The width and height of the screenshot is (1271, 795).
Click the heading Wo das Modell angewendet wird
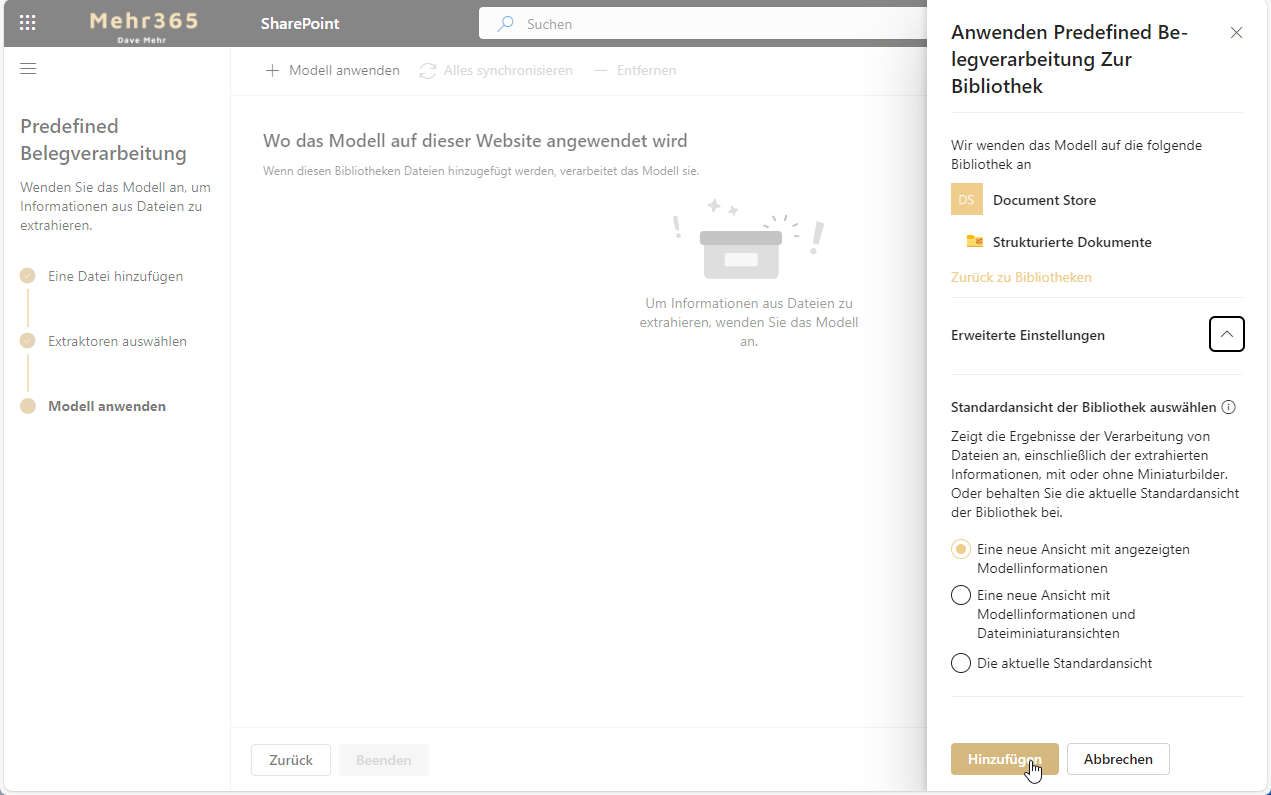[475, 141]
